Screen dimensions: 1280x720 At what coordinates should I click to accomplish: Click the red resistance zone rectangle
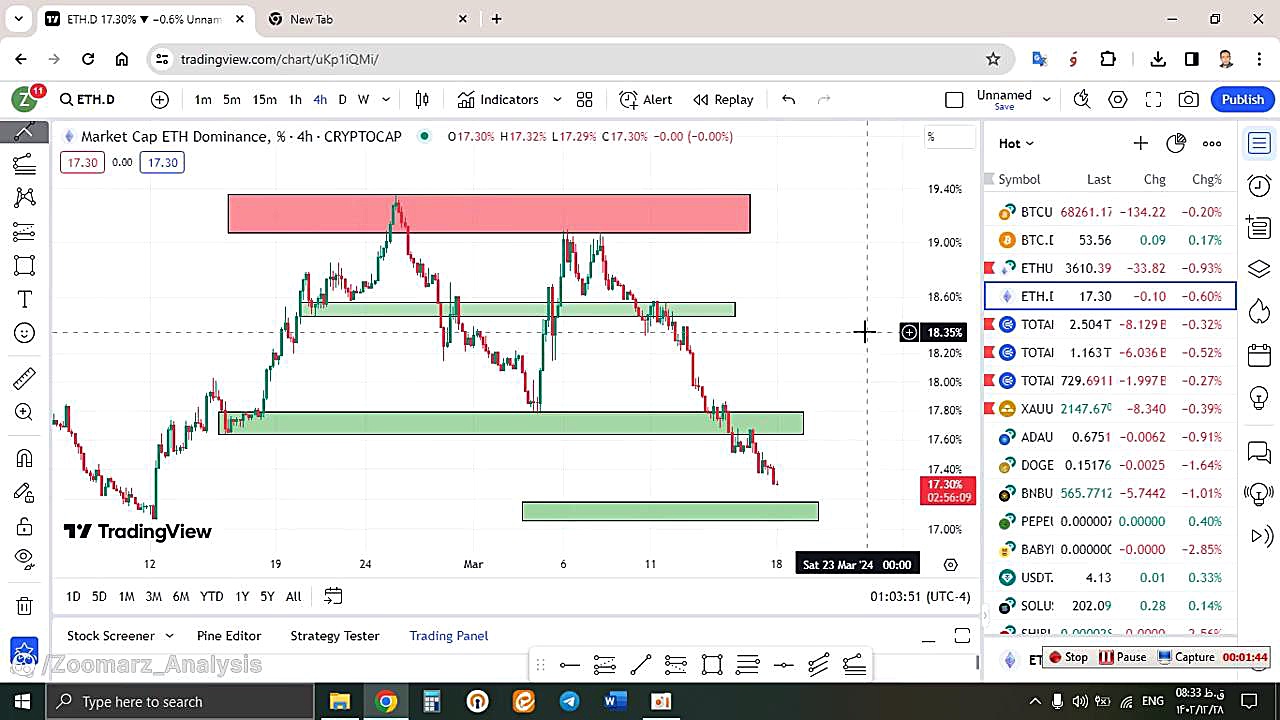point(489,214)
